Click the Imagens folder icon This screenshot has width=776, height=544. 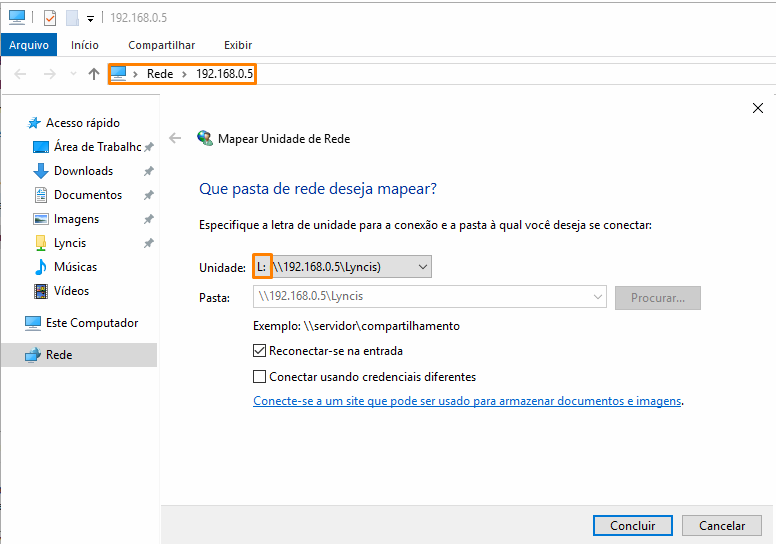(x=41, y=219)
